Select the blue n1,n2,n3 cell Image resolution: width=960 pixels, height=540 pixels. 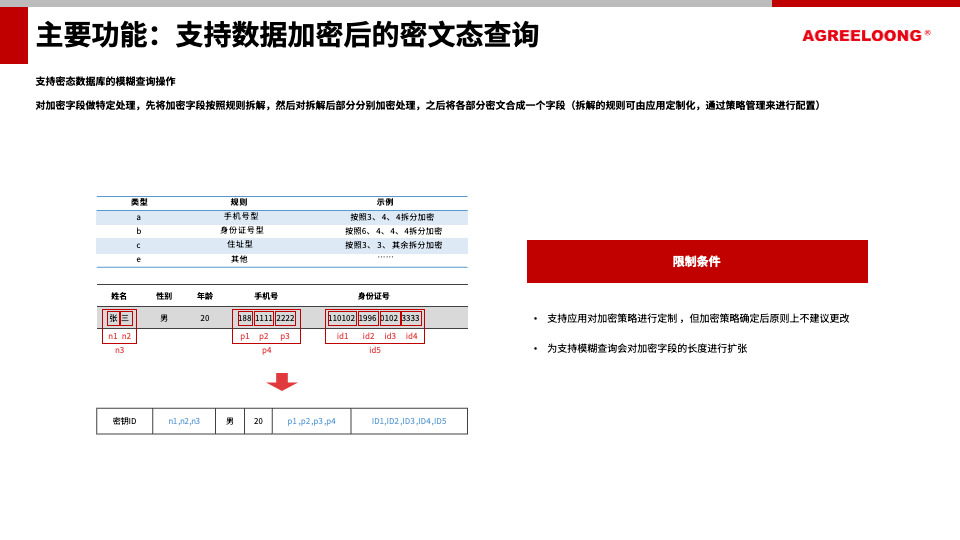click(184, 421)
